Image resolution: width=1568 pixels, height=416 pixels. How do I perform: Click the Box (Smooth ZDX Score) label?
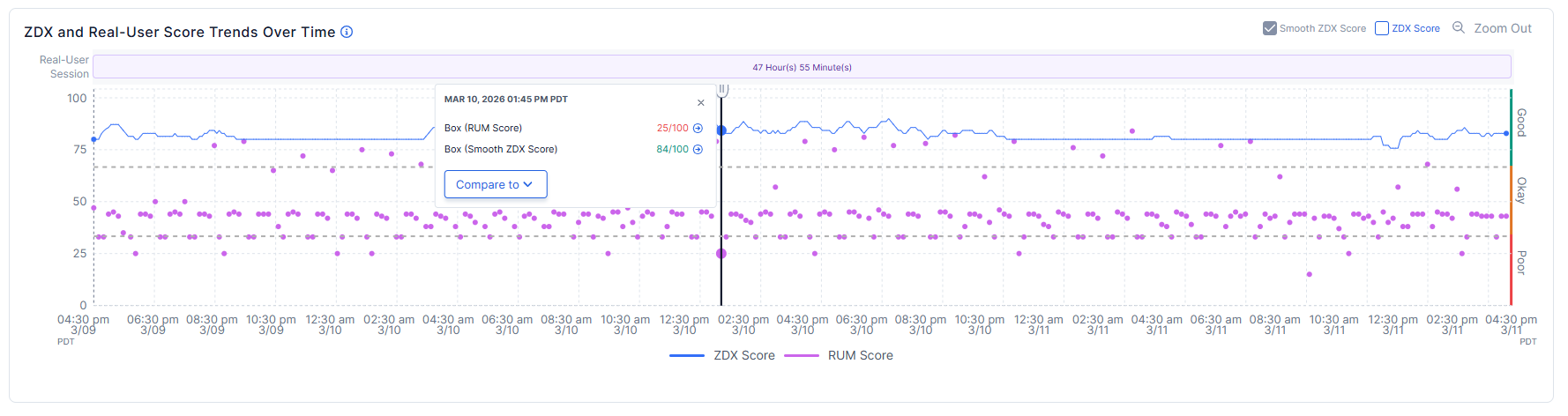tap(501, 149)
